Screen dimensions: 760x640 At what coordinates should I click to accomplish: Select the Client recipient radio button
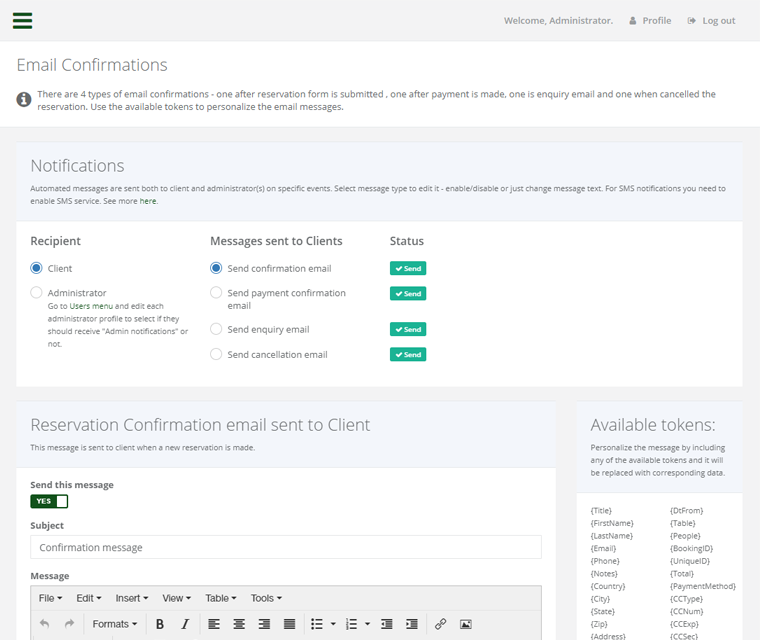[x=36, y=268]
